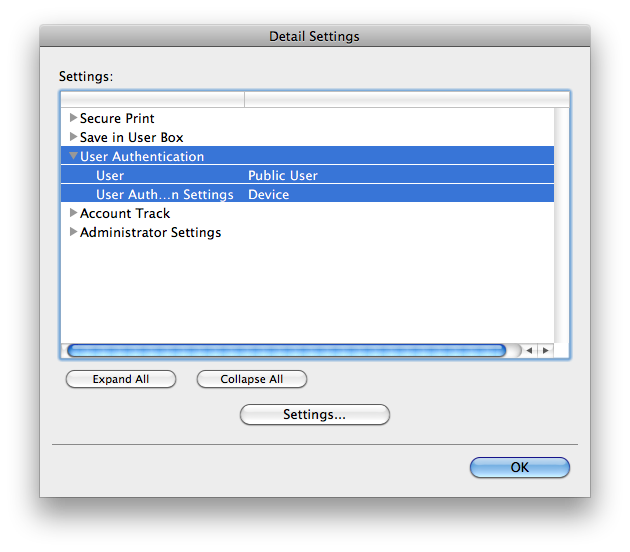Collapse the User Authentication disclosure triangle
This screenshot has height=552, width=630.
73,156
